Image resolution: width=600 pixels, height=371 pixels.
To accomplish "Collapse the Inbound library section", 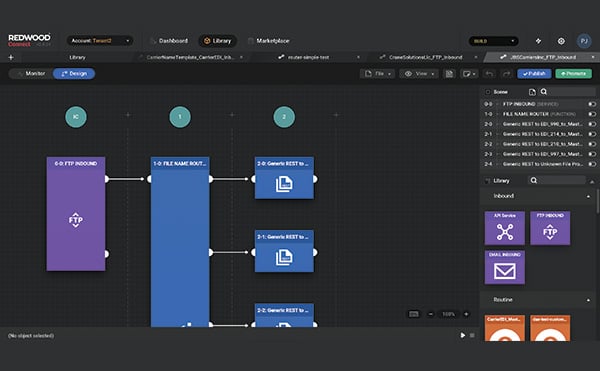I will (x=588, y=196).
